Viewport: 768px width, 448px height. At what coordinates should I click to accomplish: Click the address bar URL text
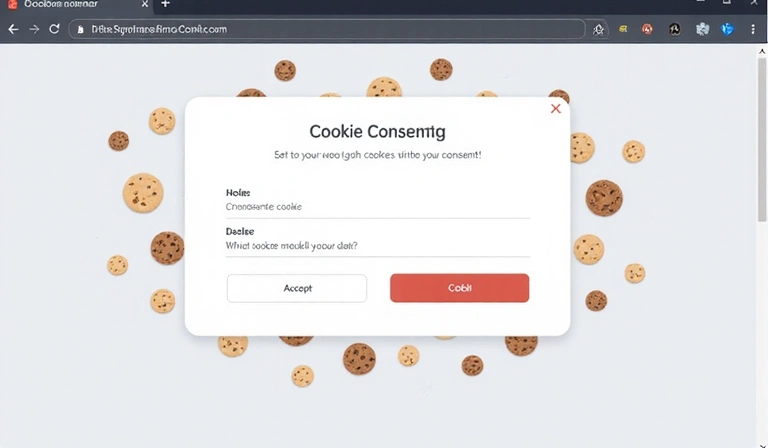point(159,29)
